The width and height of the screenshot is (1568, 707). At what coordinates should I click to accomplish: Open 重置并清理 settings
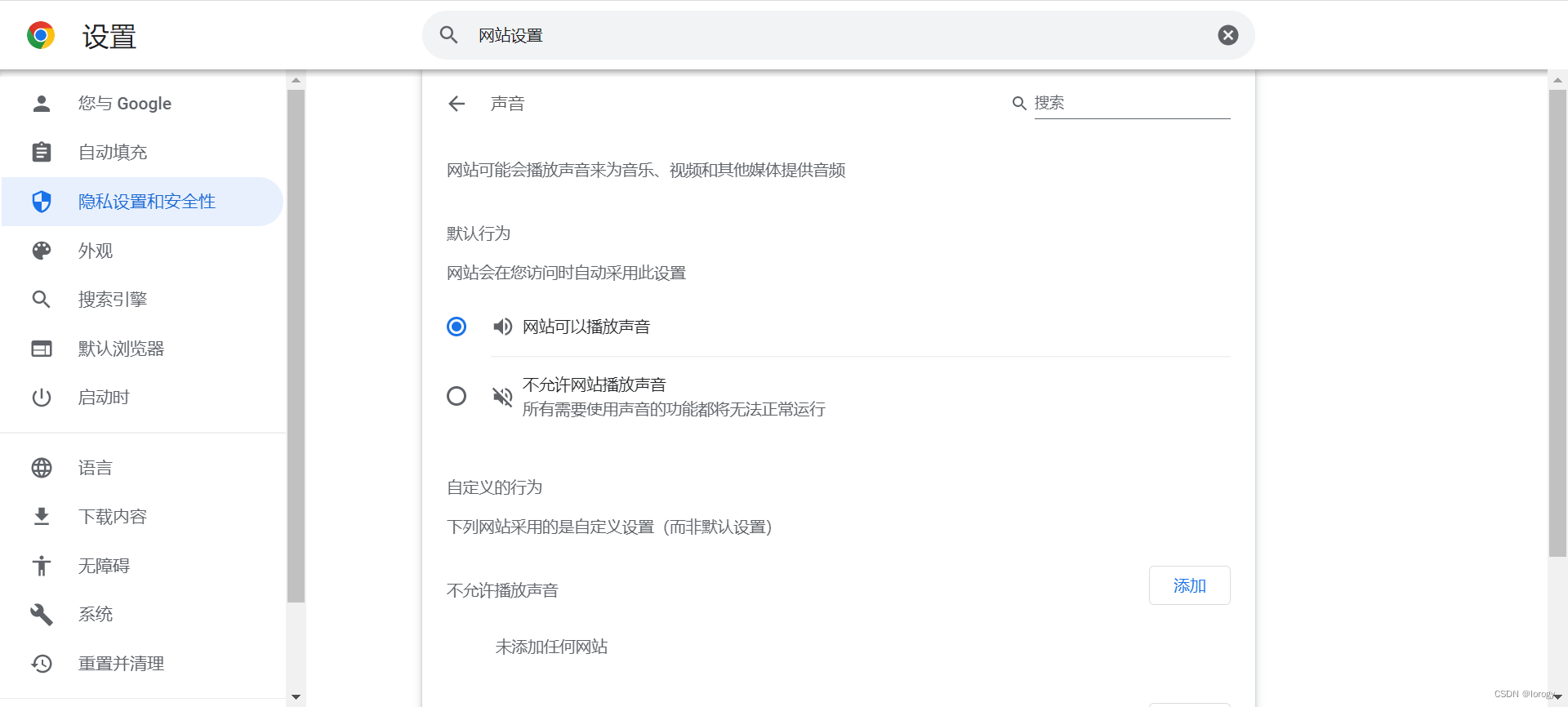(x=142, y=664)
